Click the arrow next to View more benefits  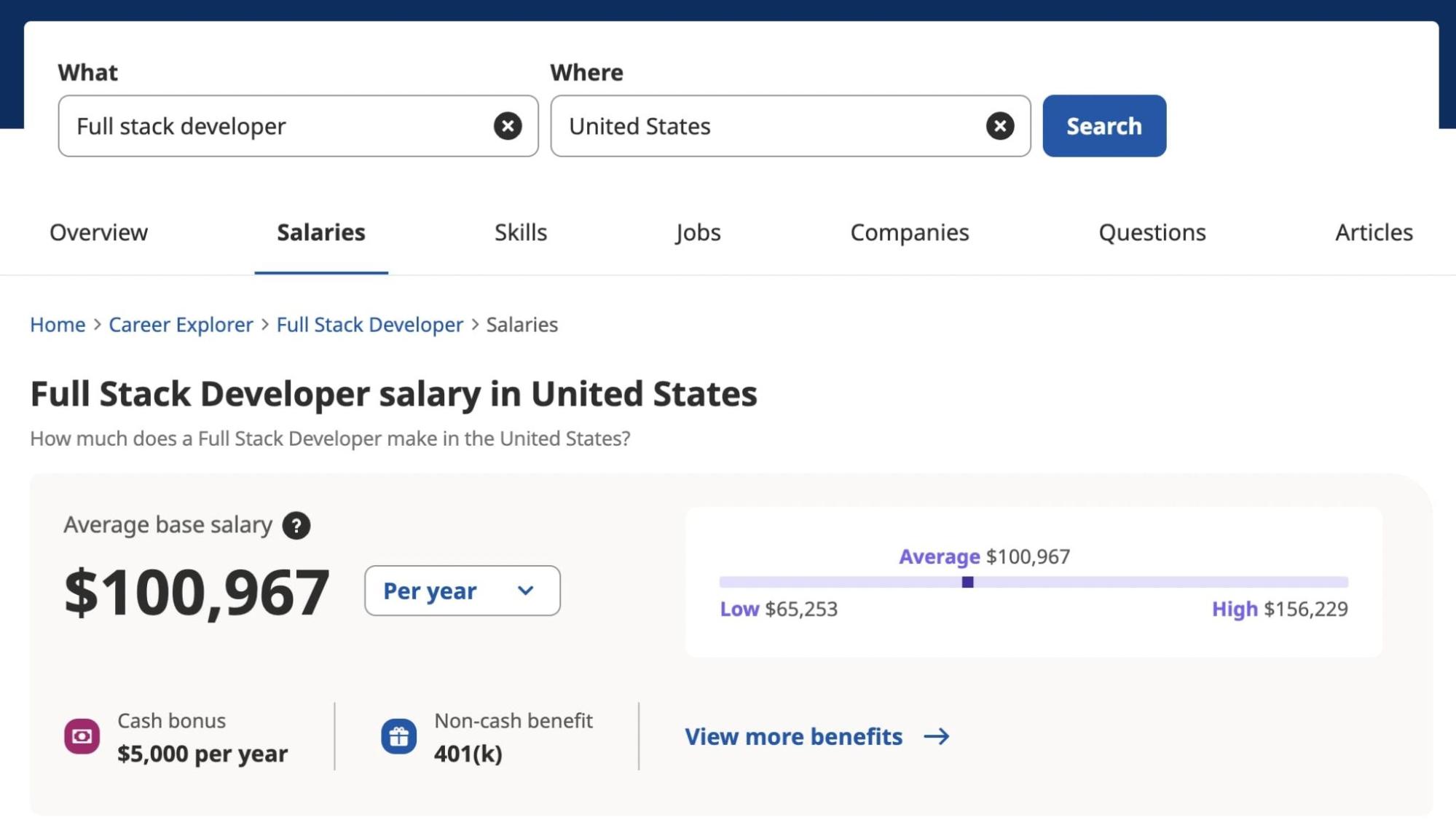936,736
